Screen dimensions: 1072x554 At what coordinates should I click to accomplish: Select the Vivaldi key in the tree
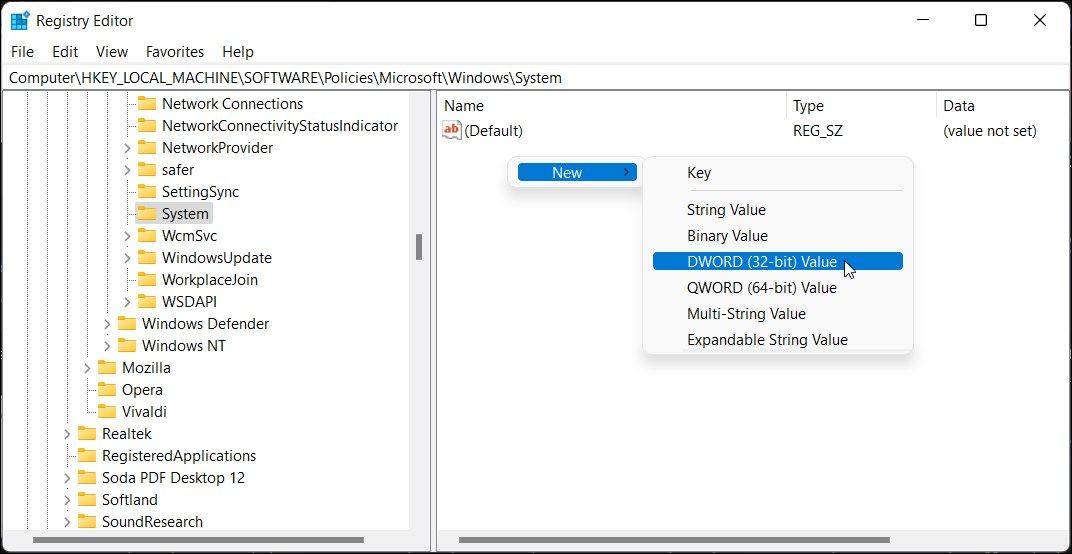click(144, 412)
